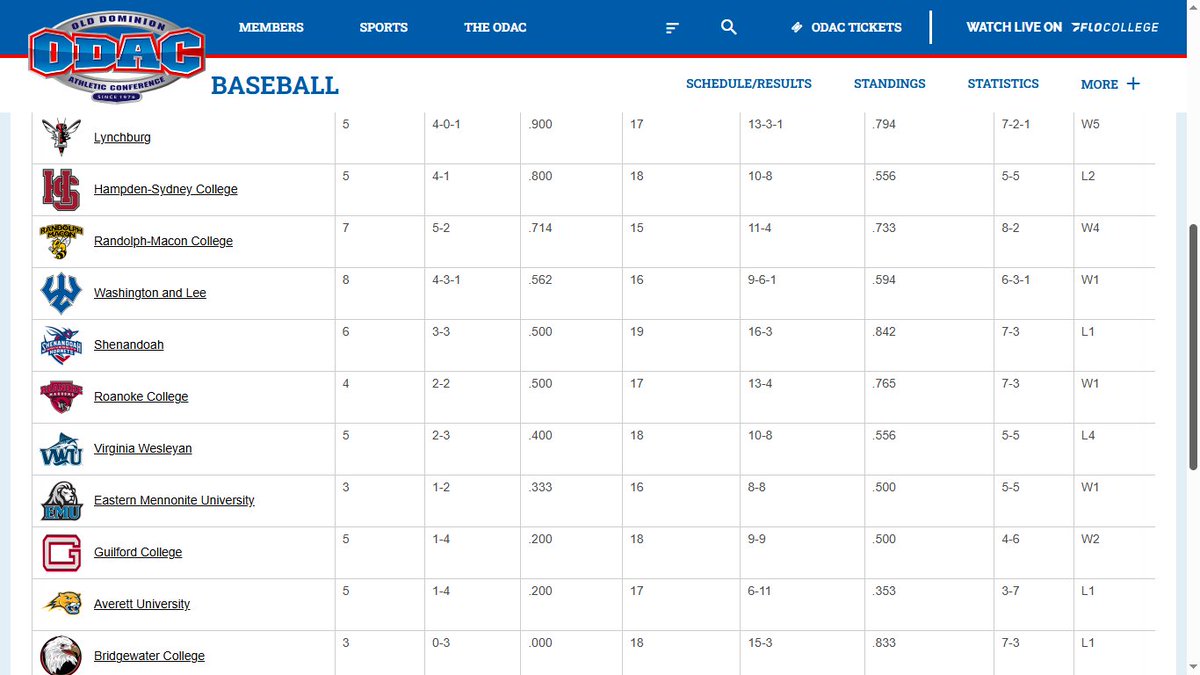The height and width of the screenshot is (675, 1200).
Task: Open Bridgewater College team link
Action: [x=149, y=656]
